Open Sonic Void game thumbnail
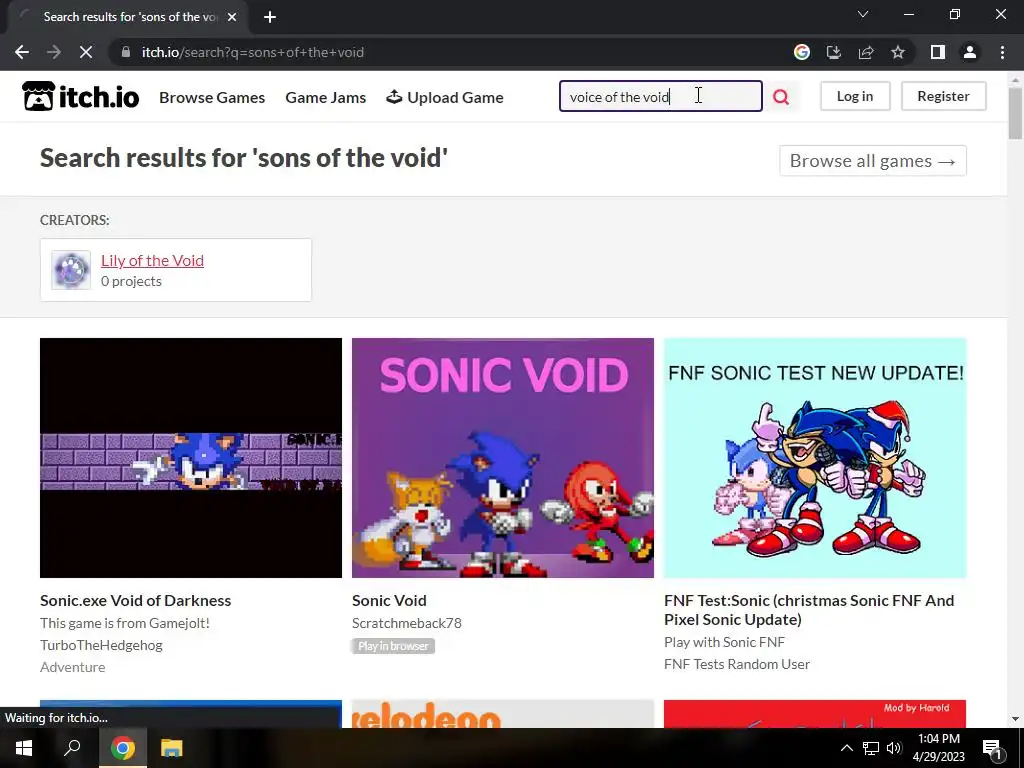This screenshot has height=768, width=1024. coord(503,458)
